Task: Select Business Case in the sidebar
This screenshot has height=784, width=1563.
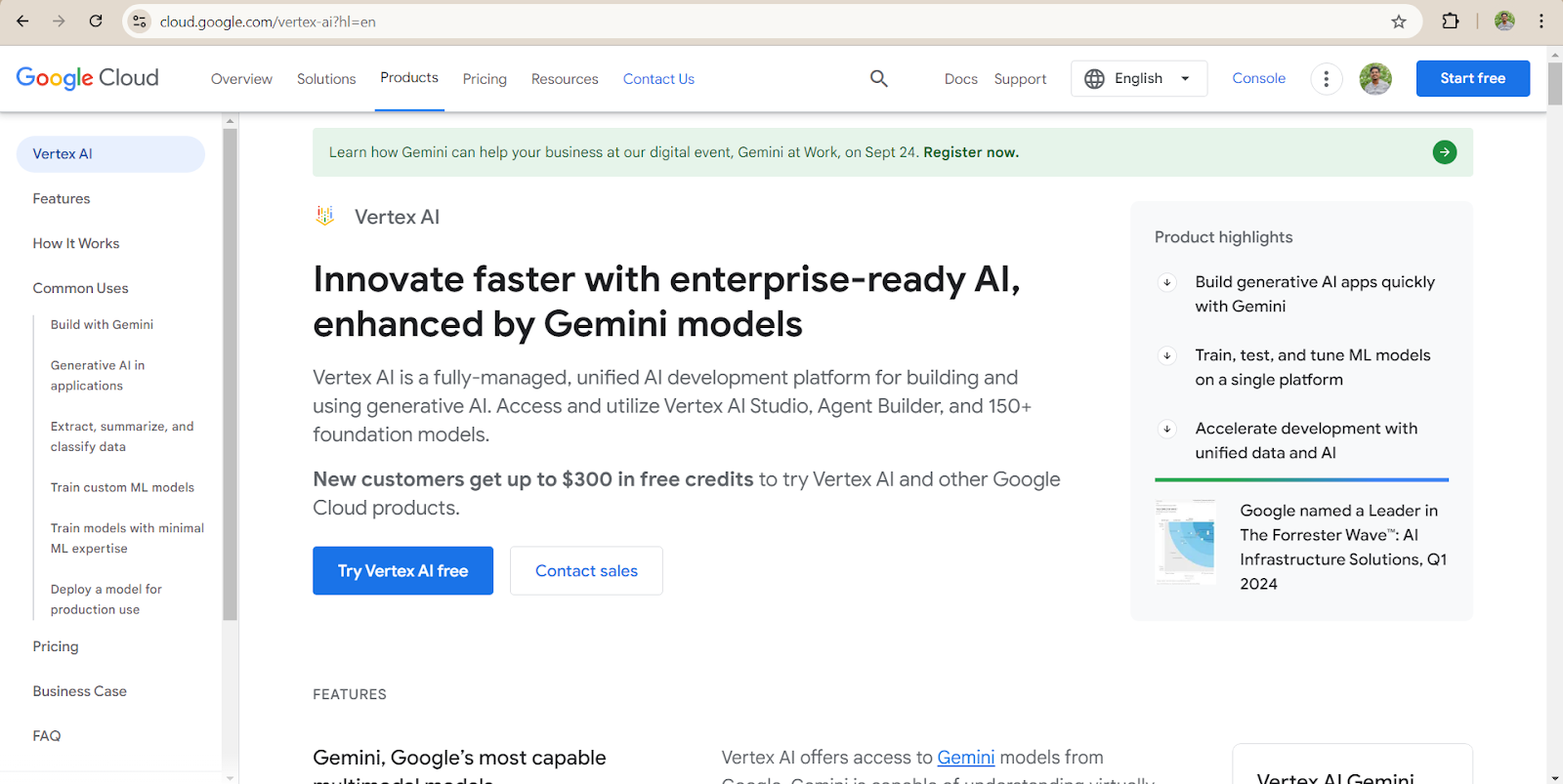Action: 80,691
